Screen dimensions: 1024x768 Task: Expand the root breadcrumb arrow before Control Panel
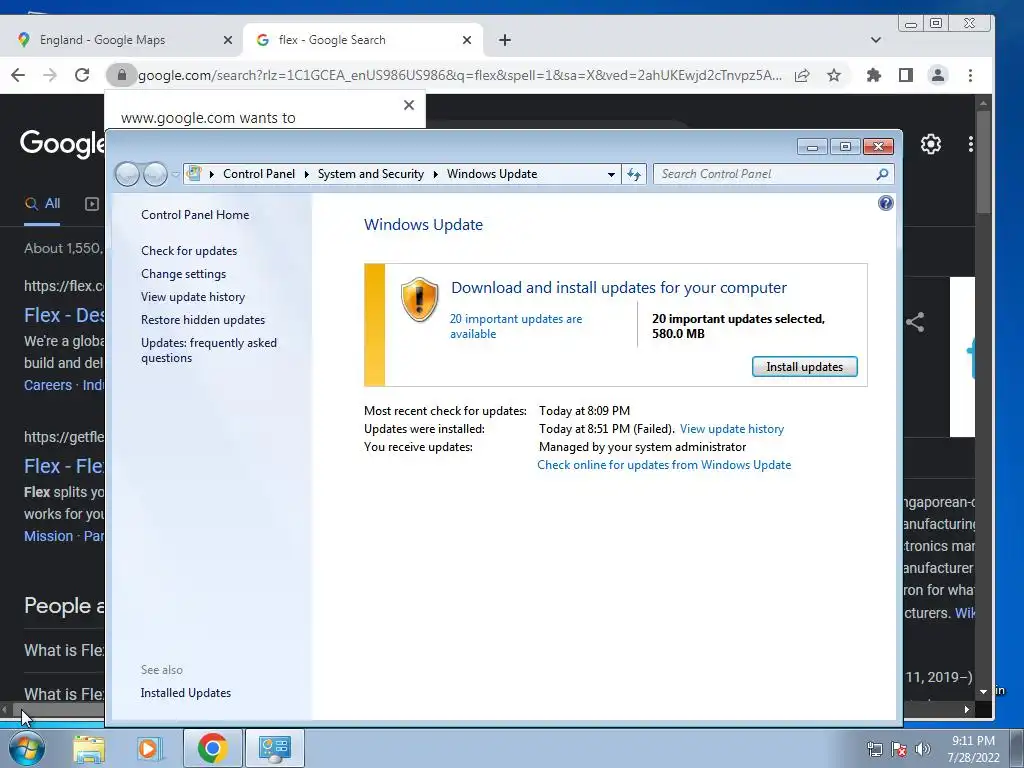pos(212,174)
